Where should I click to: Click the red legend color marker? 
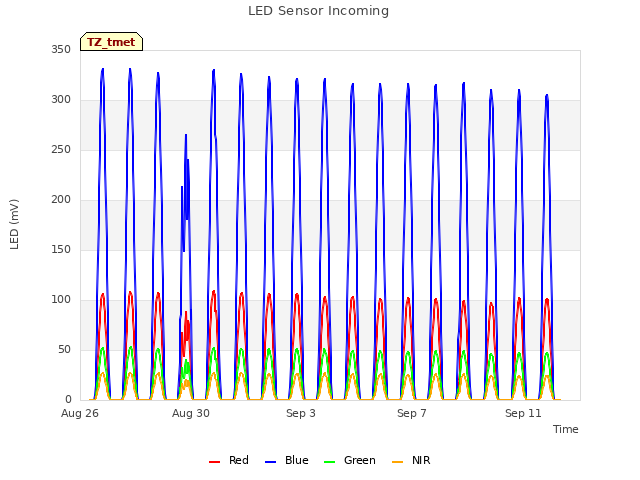[214, 462]
